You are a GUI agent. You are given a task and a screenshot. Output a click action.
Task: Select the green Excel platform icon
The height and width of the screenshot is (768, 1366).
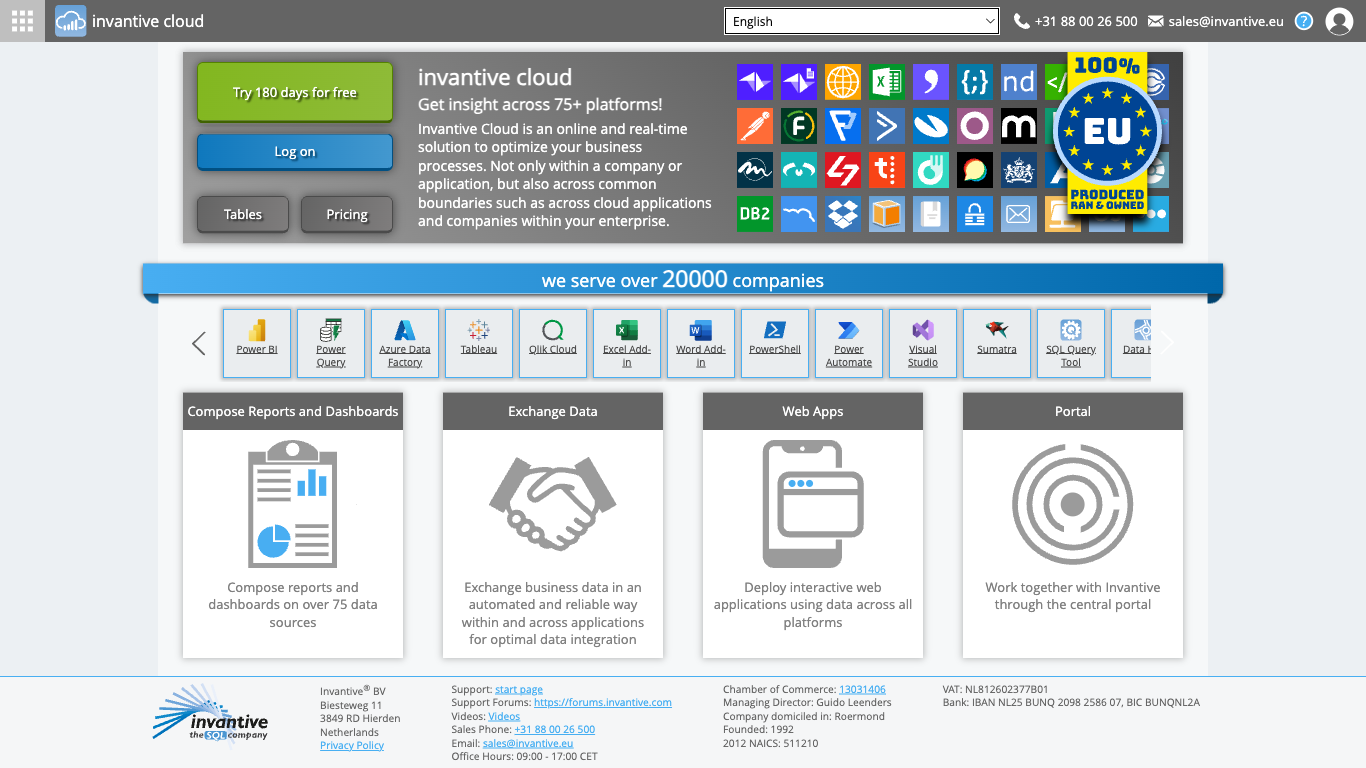tap(887, 82)
